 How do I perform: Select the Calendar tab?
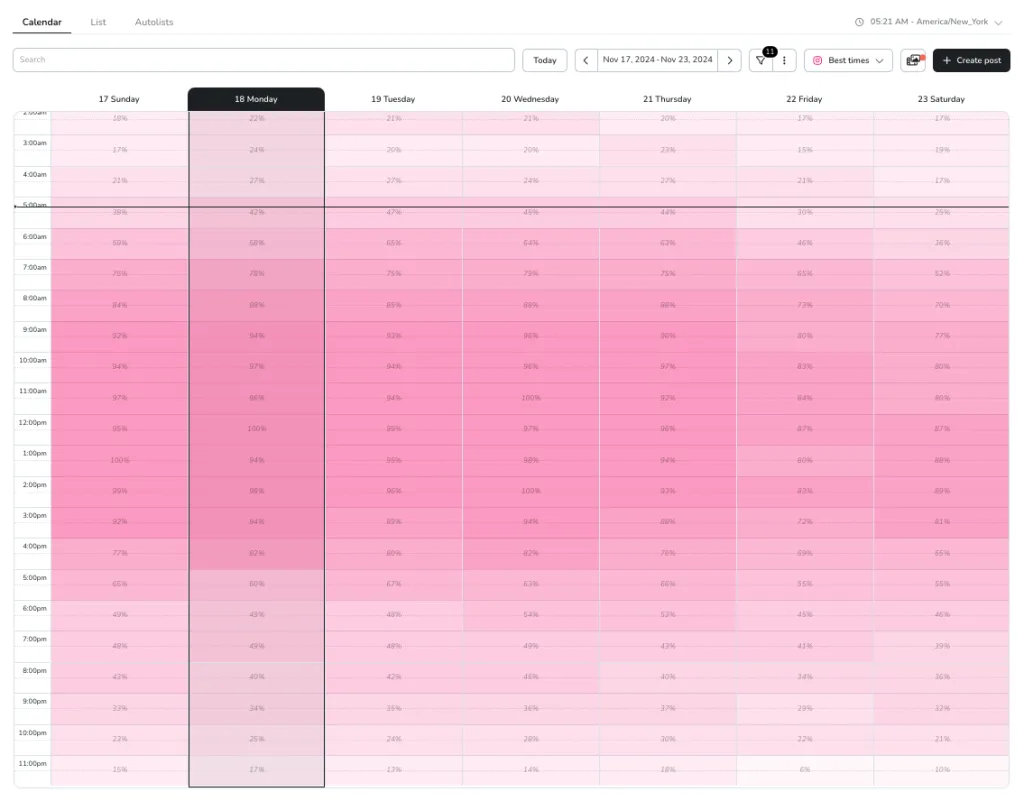(x=42, y=22)
